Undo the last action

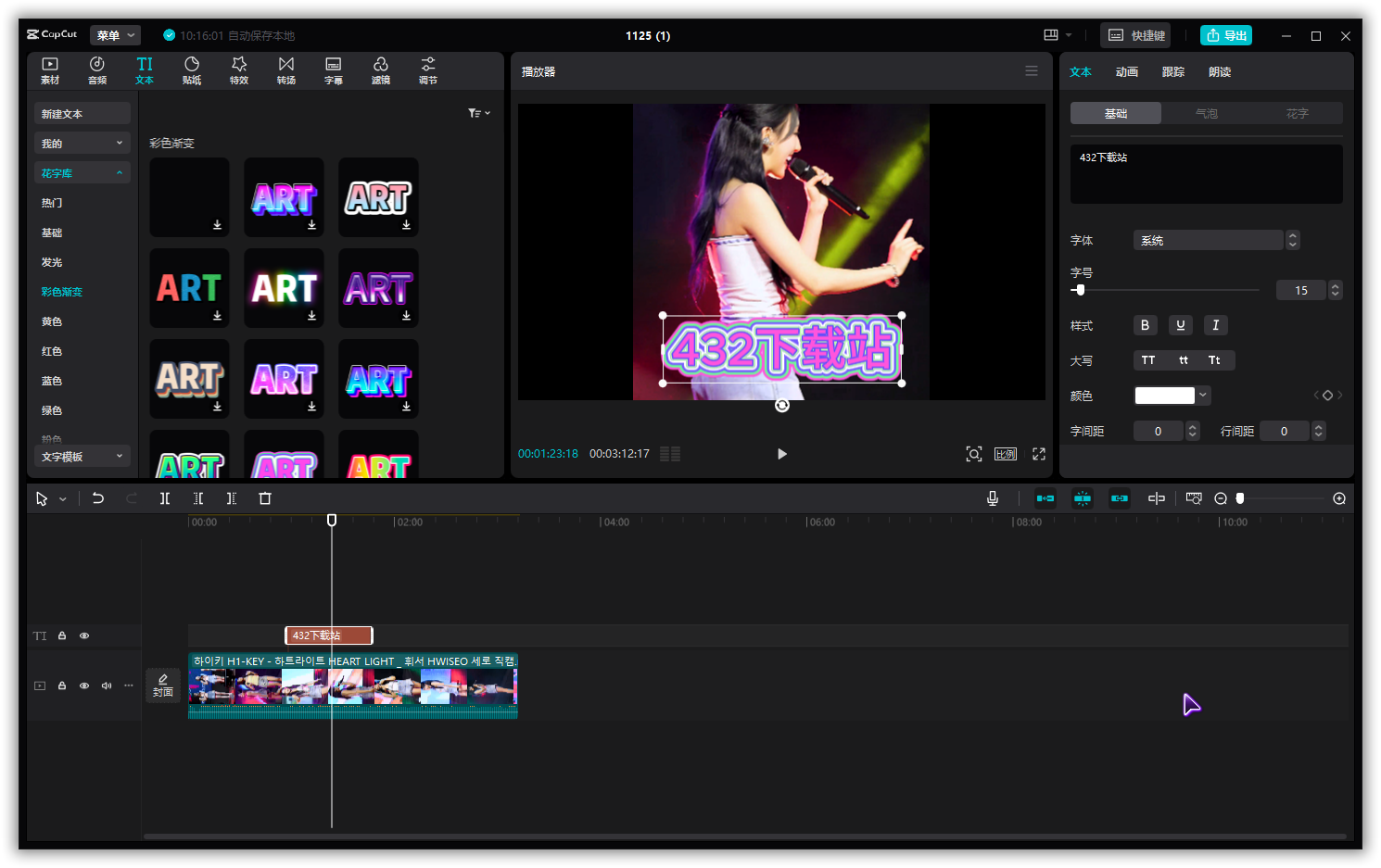[x=98, y=498]
